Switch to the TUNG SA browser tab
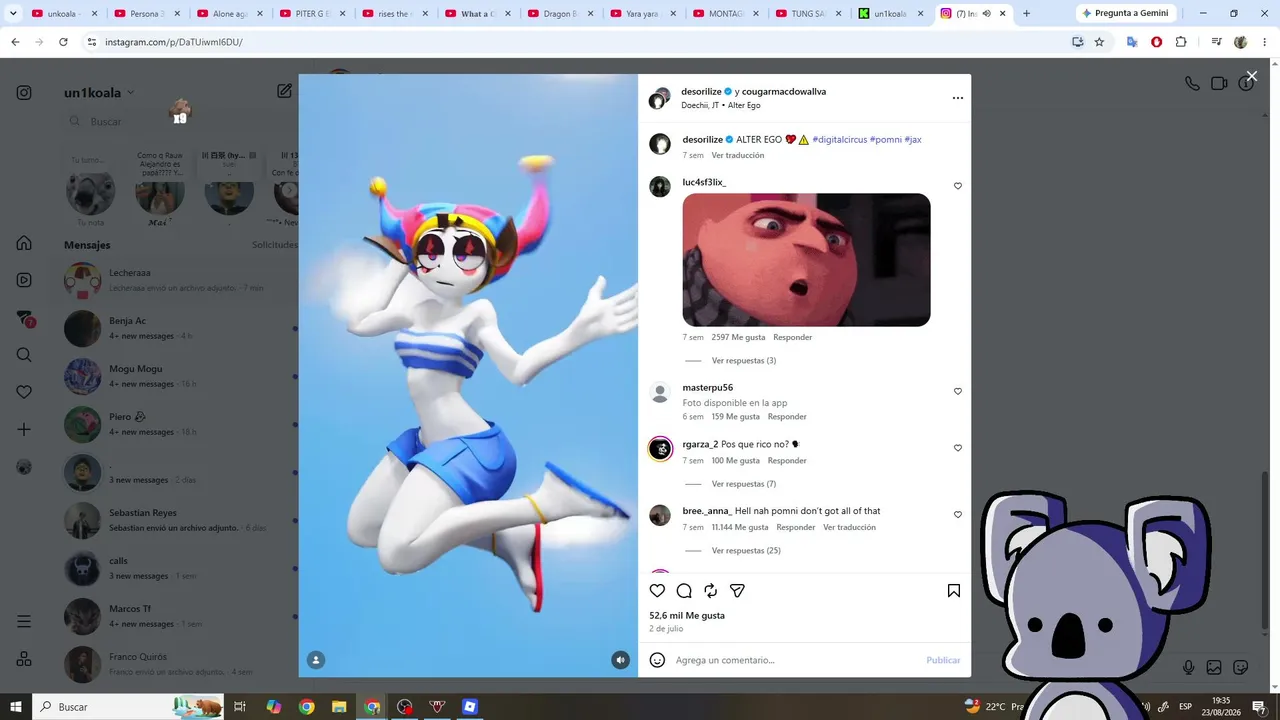 (810, 14)
